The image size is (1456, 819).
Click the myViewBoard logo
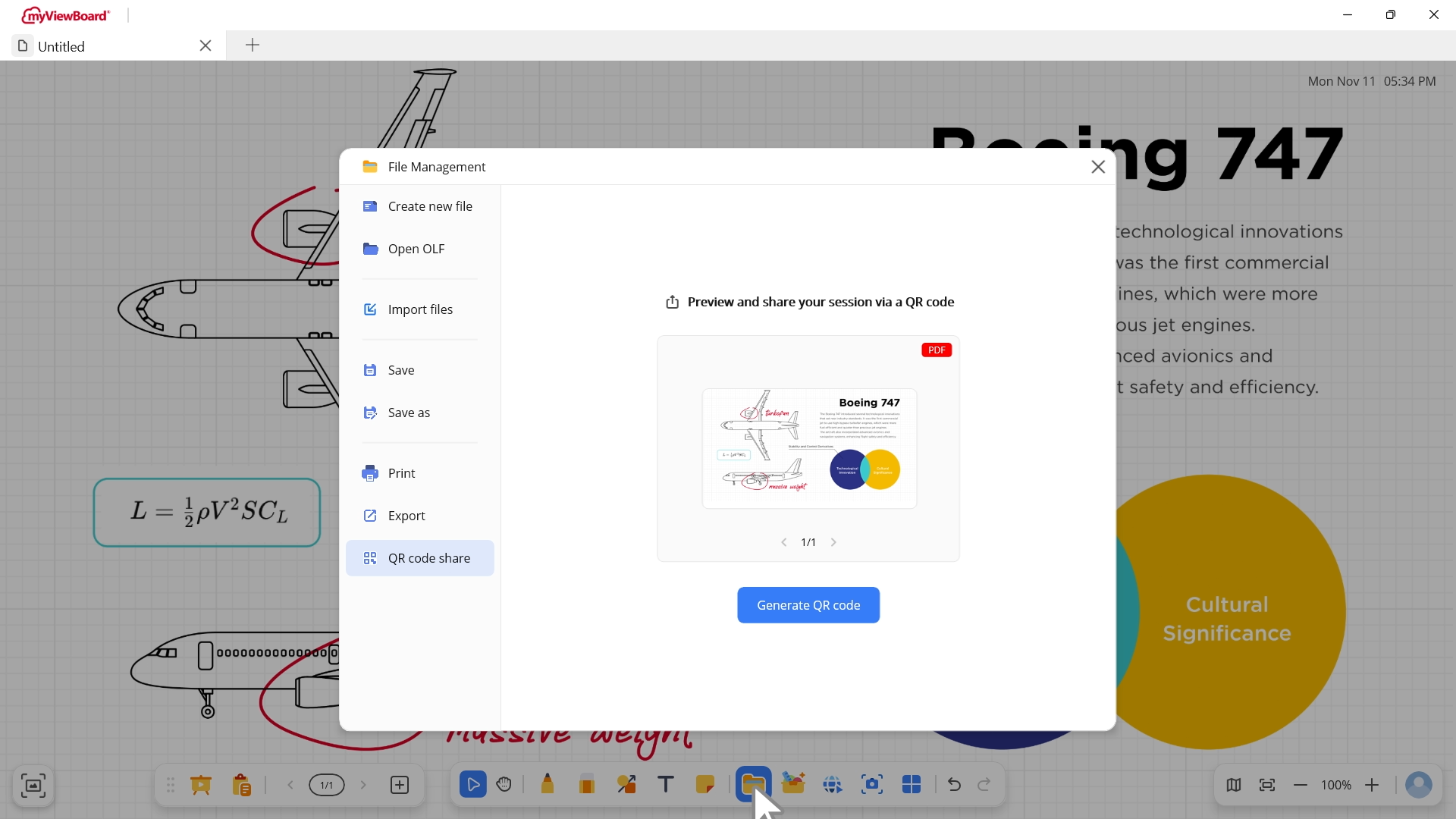pyautogui.click(x=66, y=15)
